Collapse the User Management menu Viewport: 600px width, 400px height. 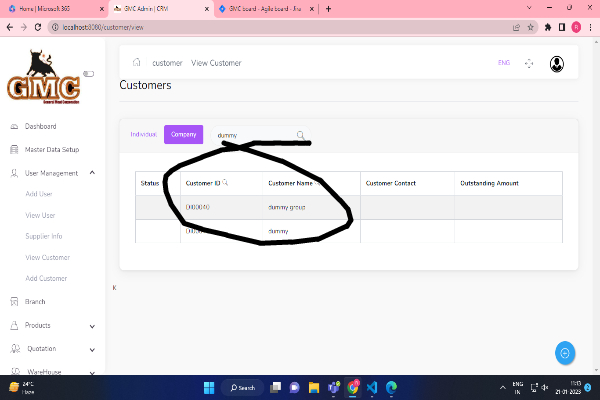point(92,173)
